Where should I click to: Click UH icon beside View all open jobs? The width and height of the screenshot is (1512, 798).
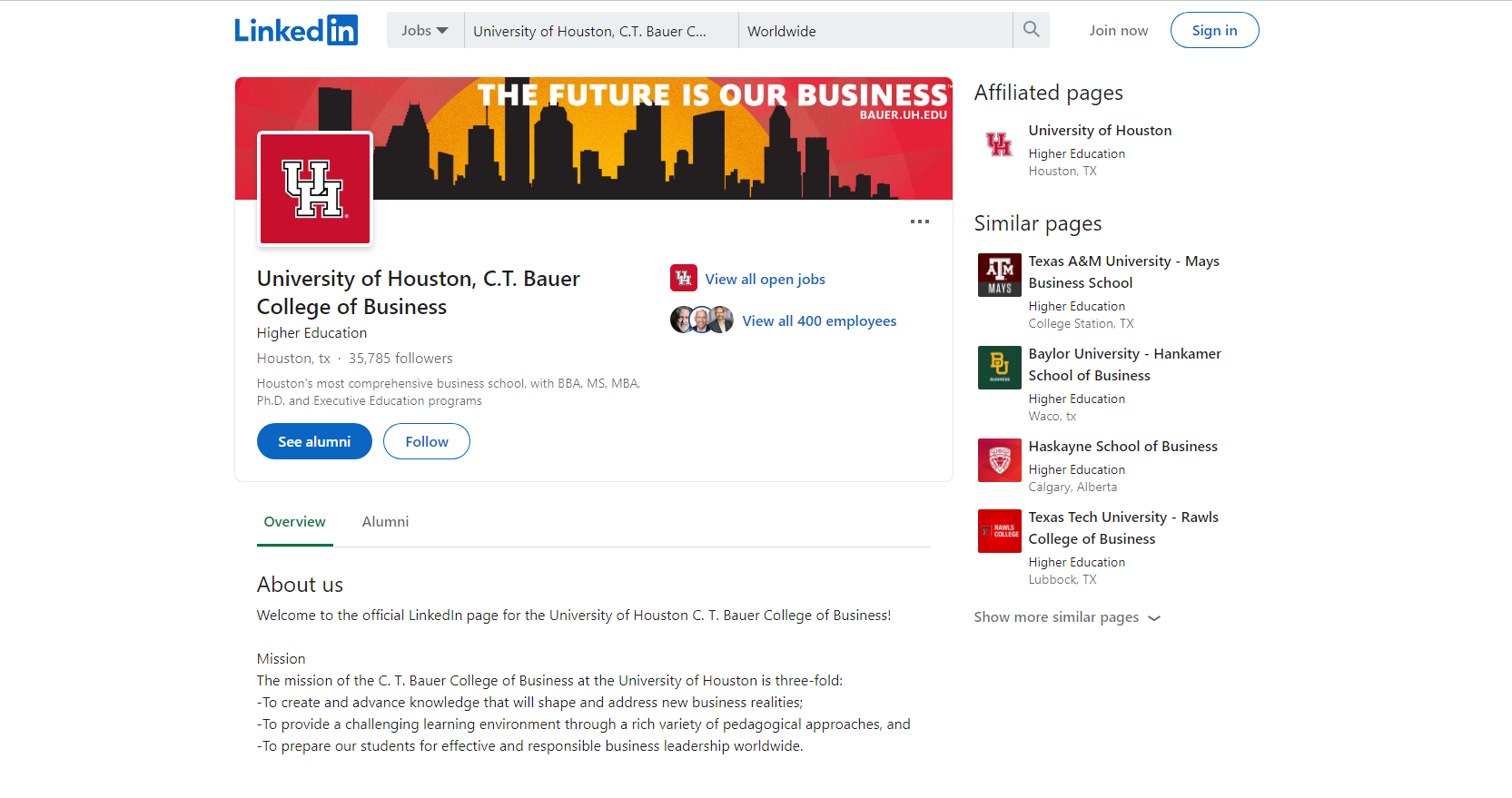pyautogui.click(x=684, y=278)
